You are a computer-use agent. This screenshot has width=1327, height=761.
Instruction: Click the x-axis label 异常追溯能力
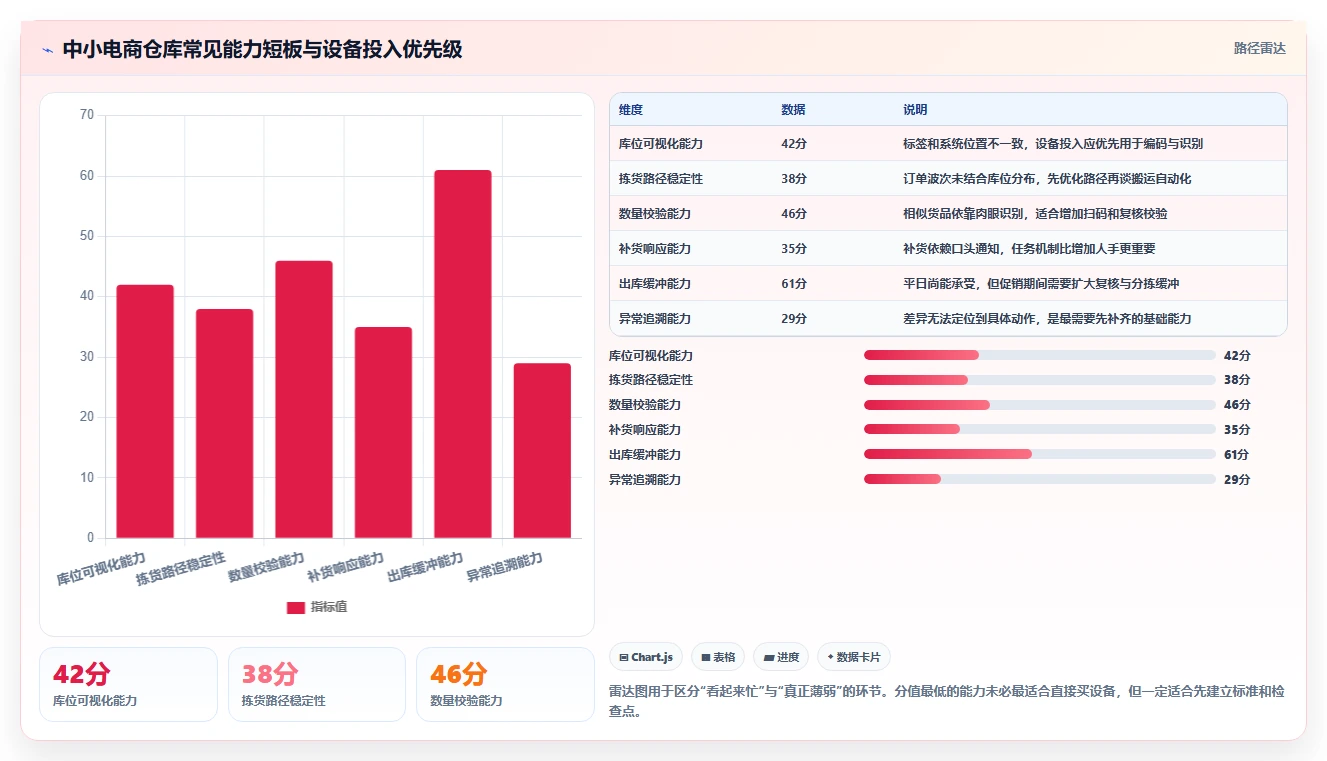[x=505, y=568]
